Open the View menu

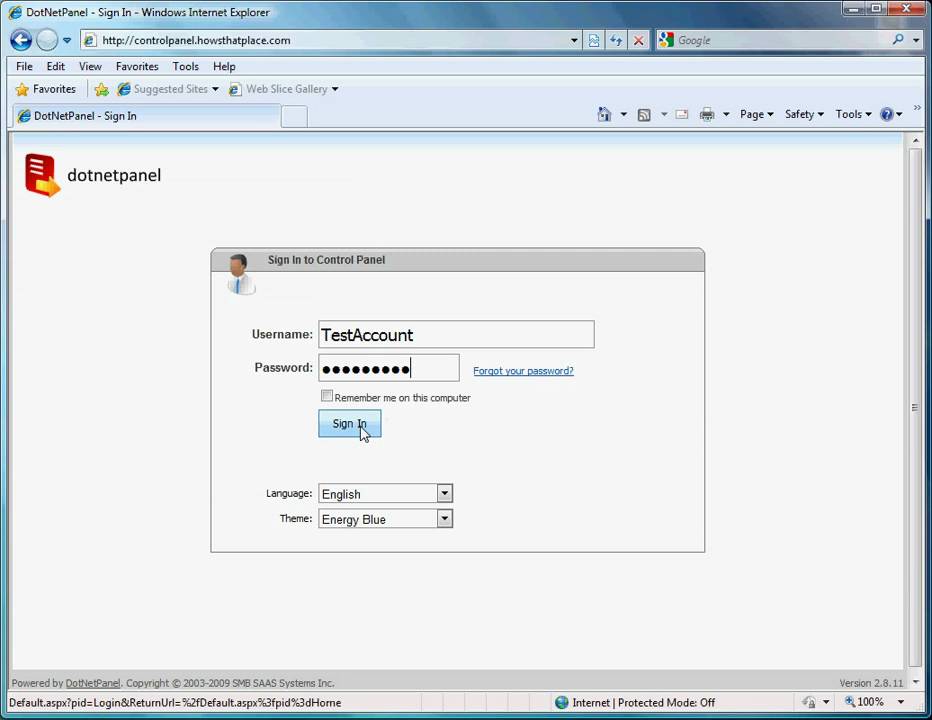(x=90, y=66)
